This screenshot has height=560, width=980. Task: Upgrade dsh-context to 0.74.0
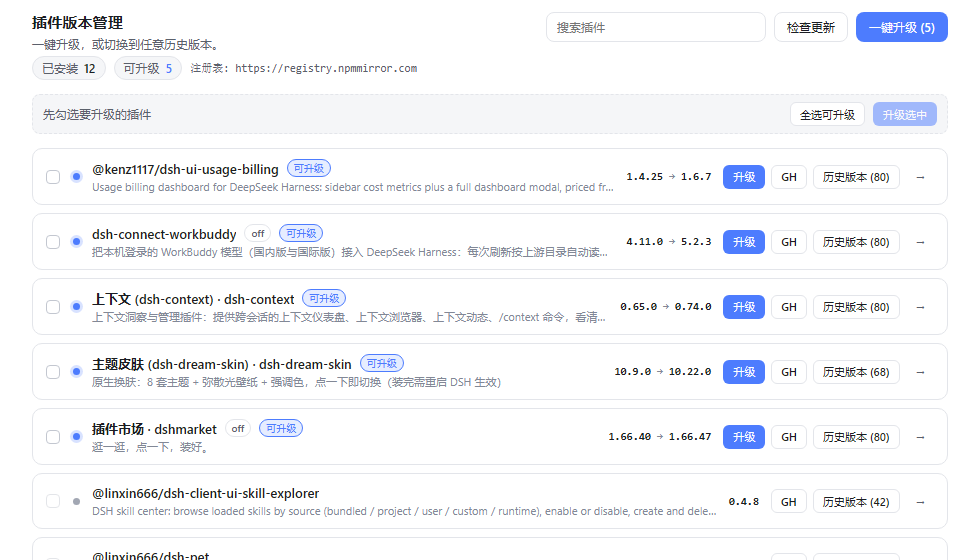pos(744,307)
